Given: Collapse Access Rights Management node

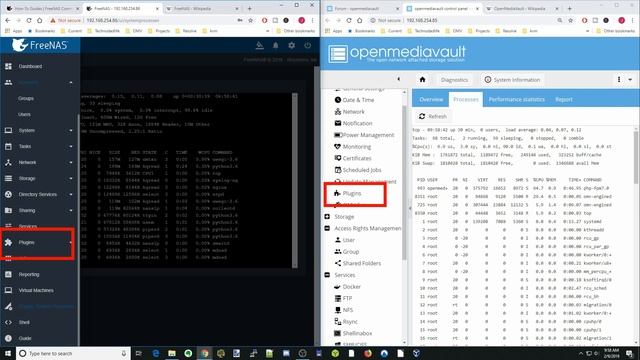Looking at the screenshot, I should click(x=327, y=229).
